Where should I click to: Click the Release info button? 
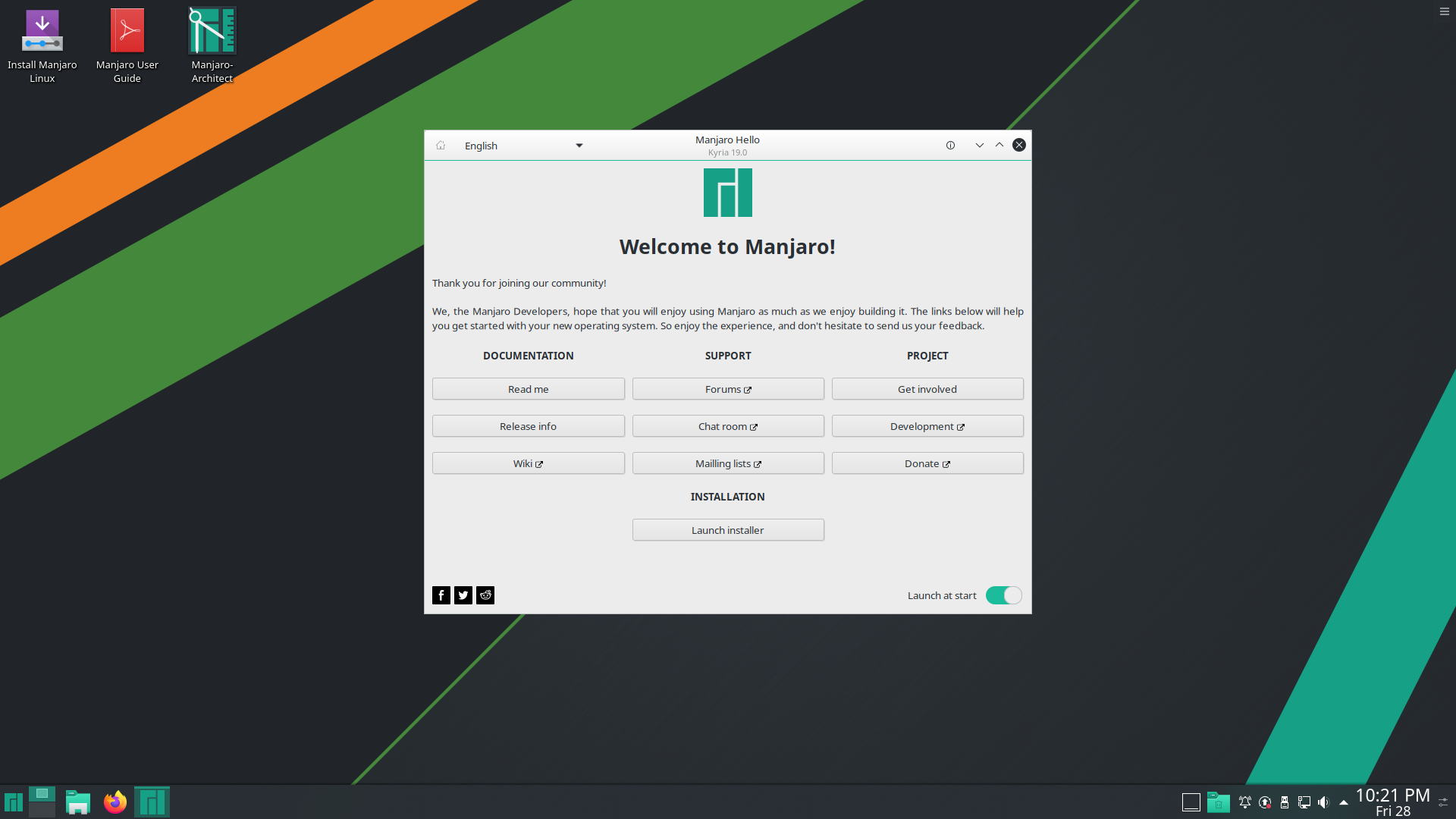(x=529, y=426)
